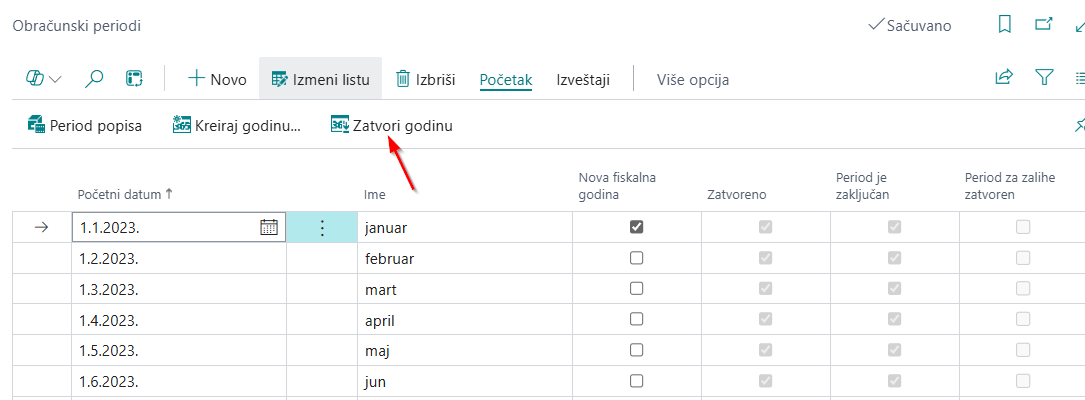Switch to the Početak tab
The width and height of the screenshot is (1085, 400).
[x=506, y=80]
